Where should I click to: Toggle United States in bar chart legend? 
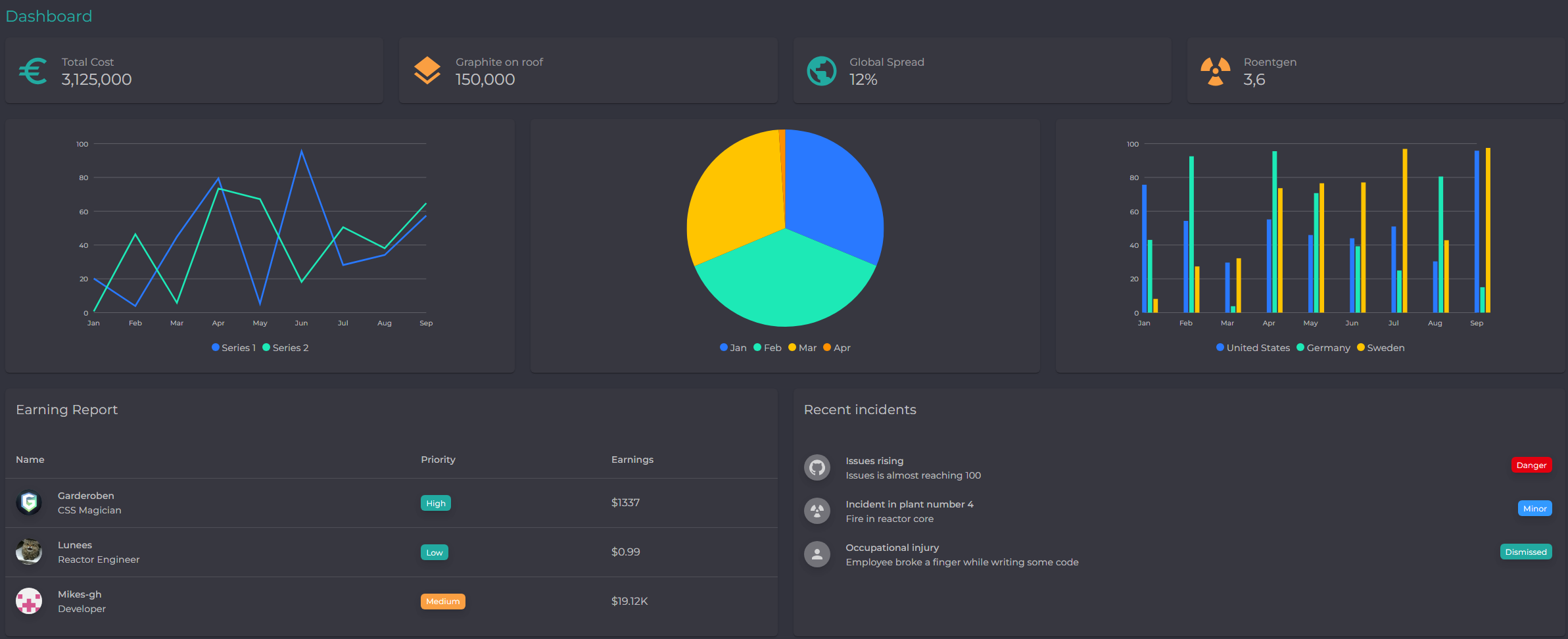pos(1253,348)
